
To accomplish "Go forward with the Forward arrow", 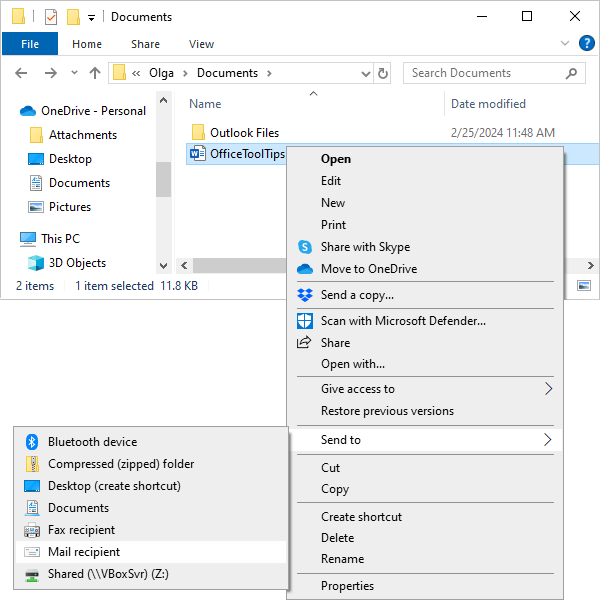I will coord(51,73).
